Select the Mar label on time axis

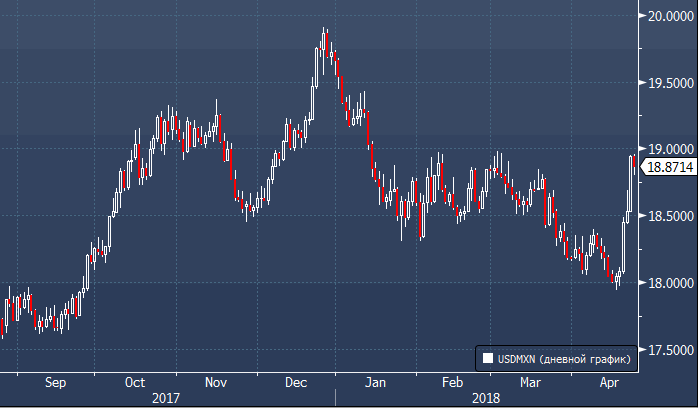pos(530,382)
